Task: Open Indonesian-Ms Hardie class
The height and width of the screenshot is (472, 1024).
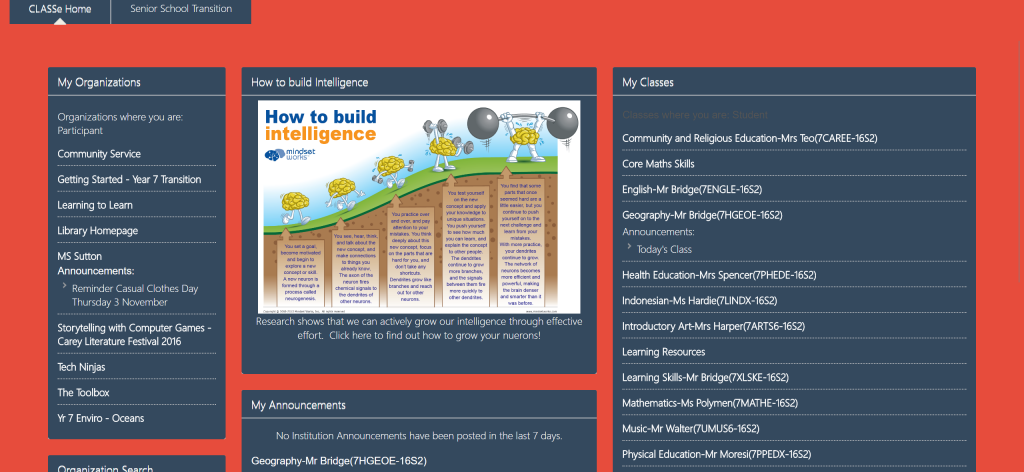Action: [699, 300]
